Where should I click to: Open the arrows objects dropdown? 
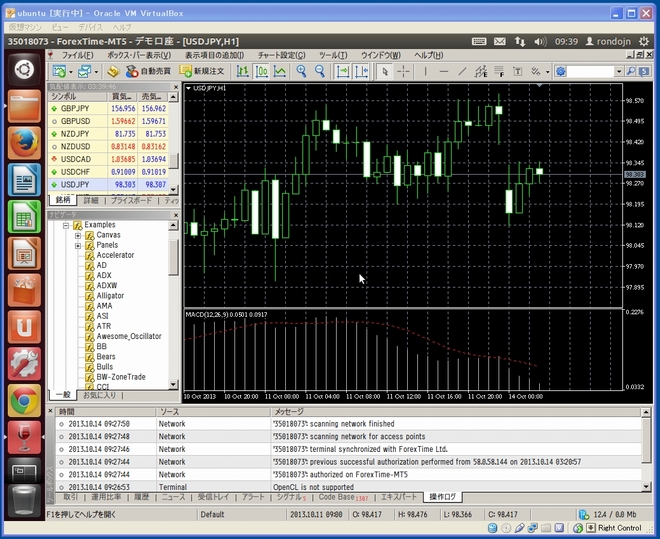point(547,72)
